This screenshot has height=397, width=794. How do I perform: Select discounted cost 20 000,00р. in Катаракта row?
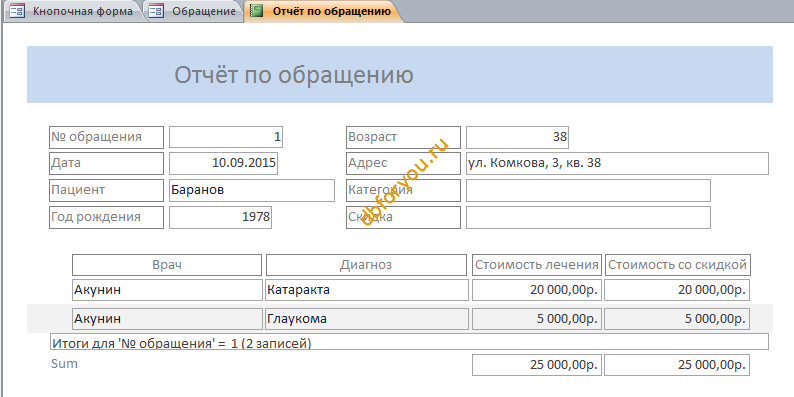pos(677,290)
